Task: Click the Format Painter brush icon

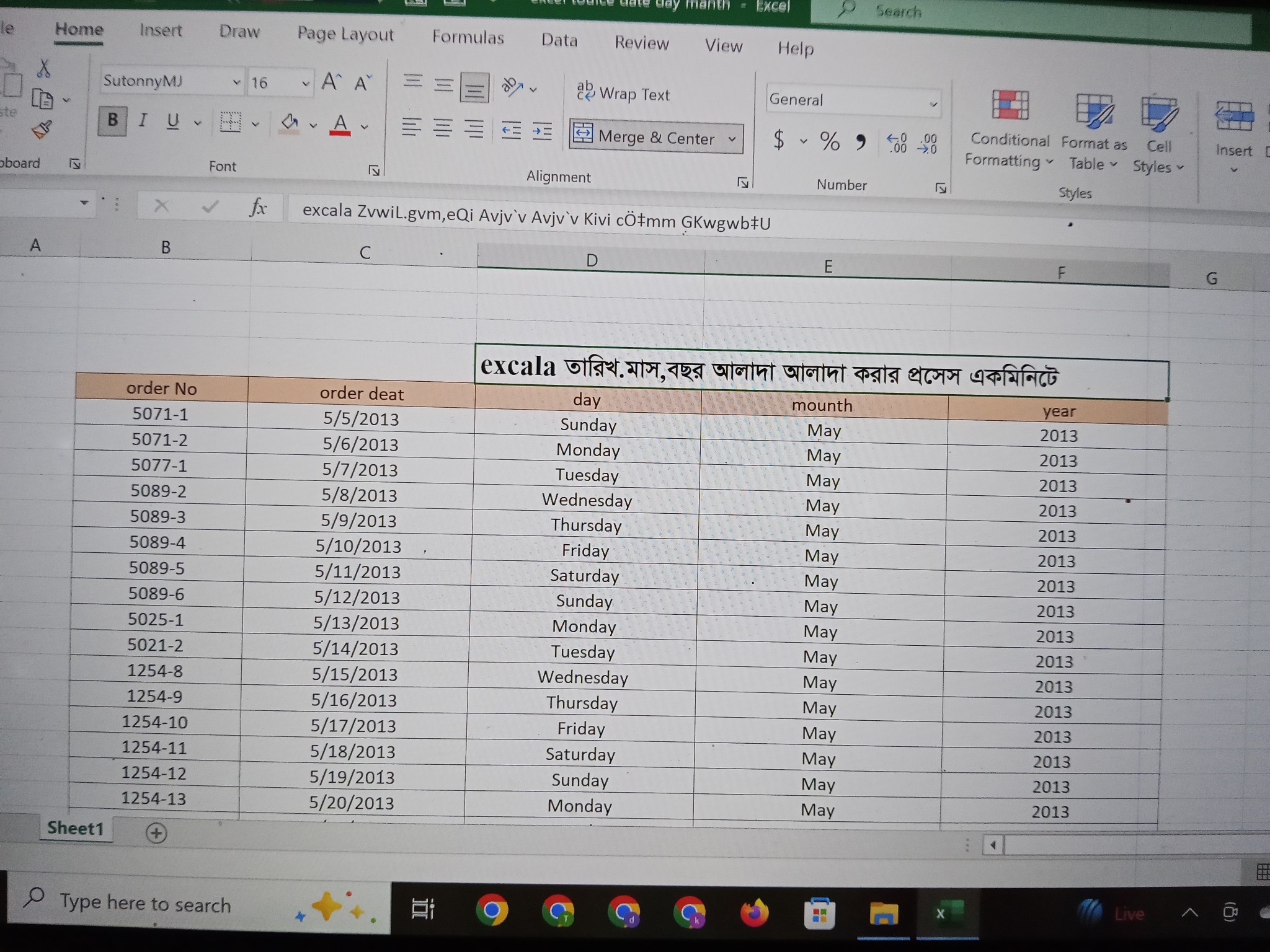Action: (42, 130)
